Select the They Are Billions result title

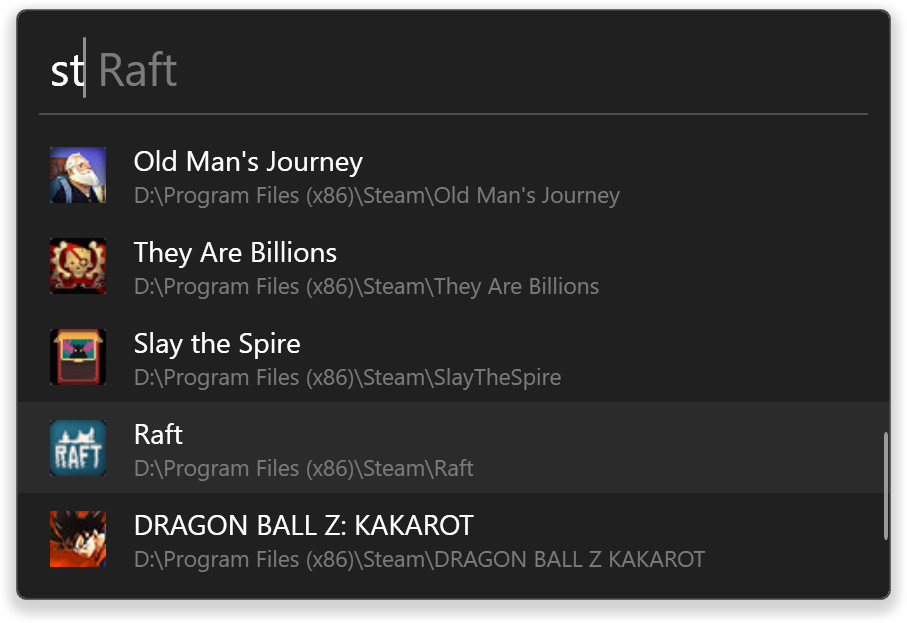pyautogui.click(x=235, y=253)
